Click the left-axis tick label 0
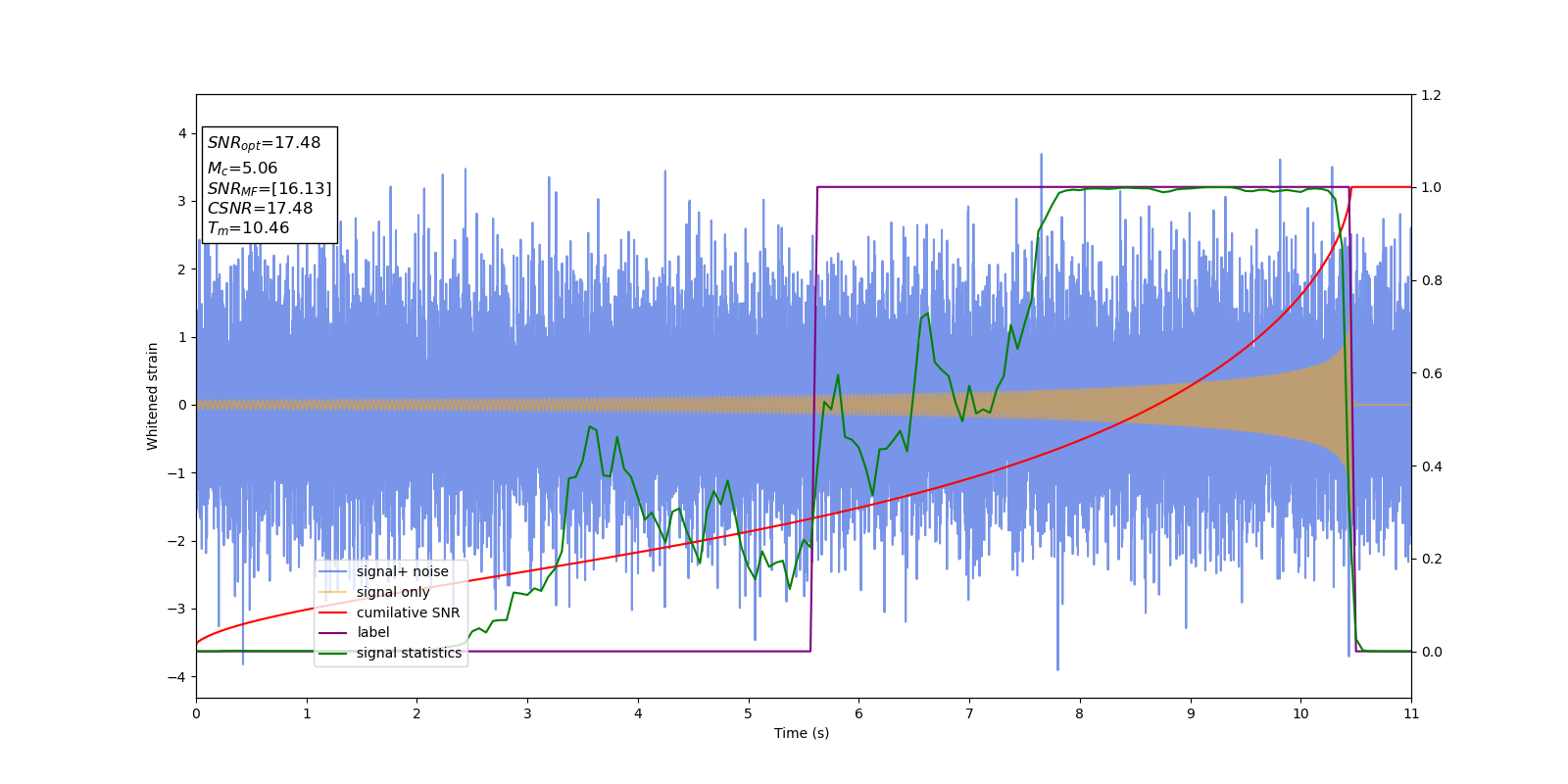The width and height of the screenshot is (1568, 784). tap(182, 405)
